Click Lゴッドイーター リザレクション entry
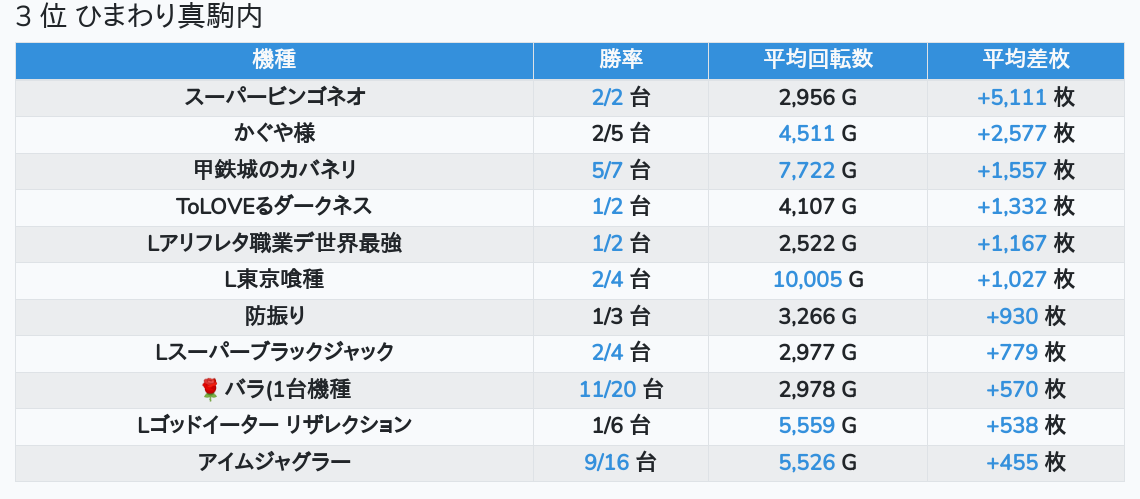This screenshot has width=1140, height=499. (x=274, y=426)
